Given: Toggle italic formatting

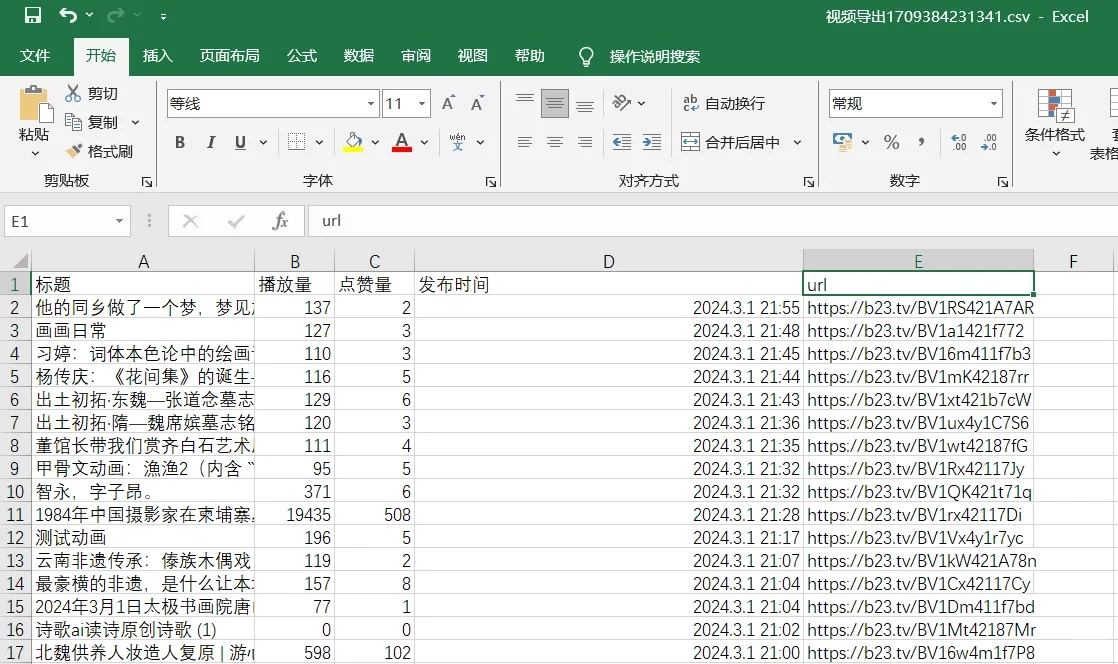Looking at the screenshot, I should coord(210,143).
